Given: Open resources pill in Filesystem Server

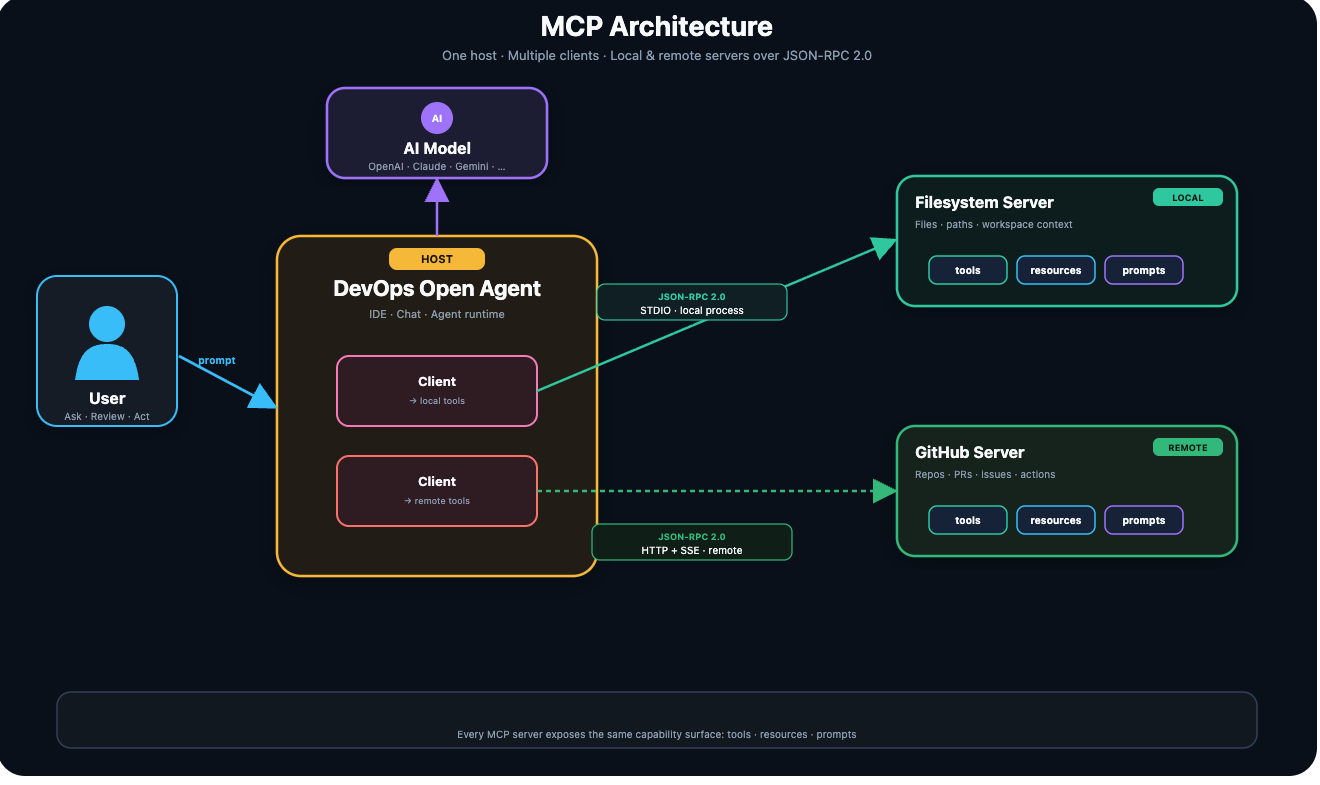Looking at the screenshot, I should click(1056, 270).
